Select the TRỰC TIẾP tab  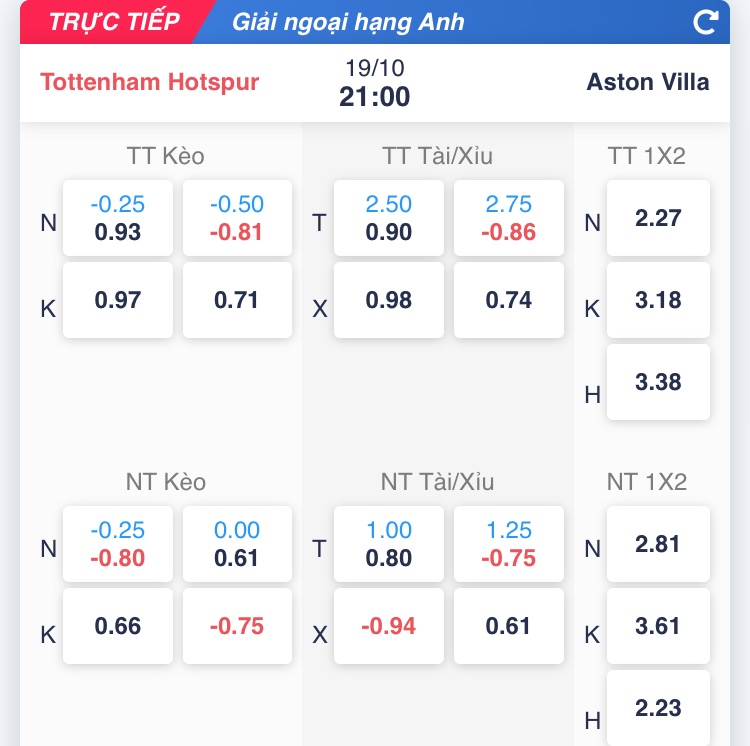click(x=113, y=22)
